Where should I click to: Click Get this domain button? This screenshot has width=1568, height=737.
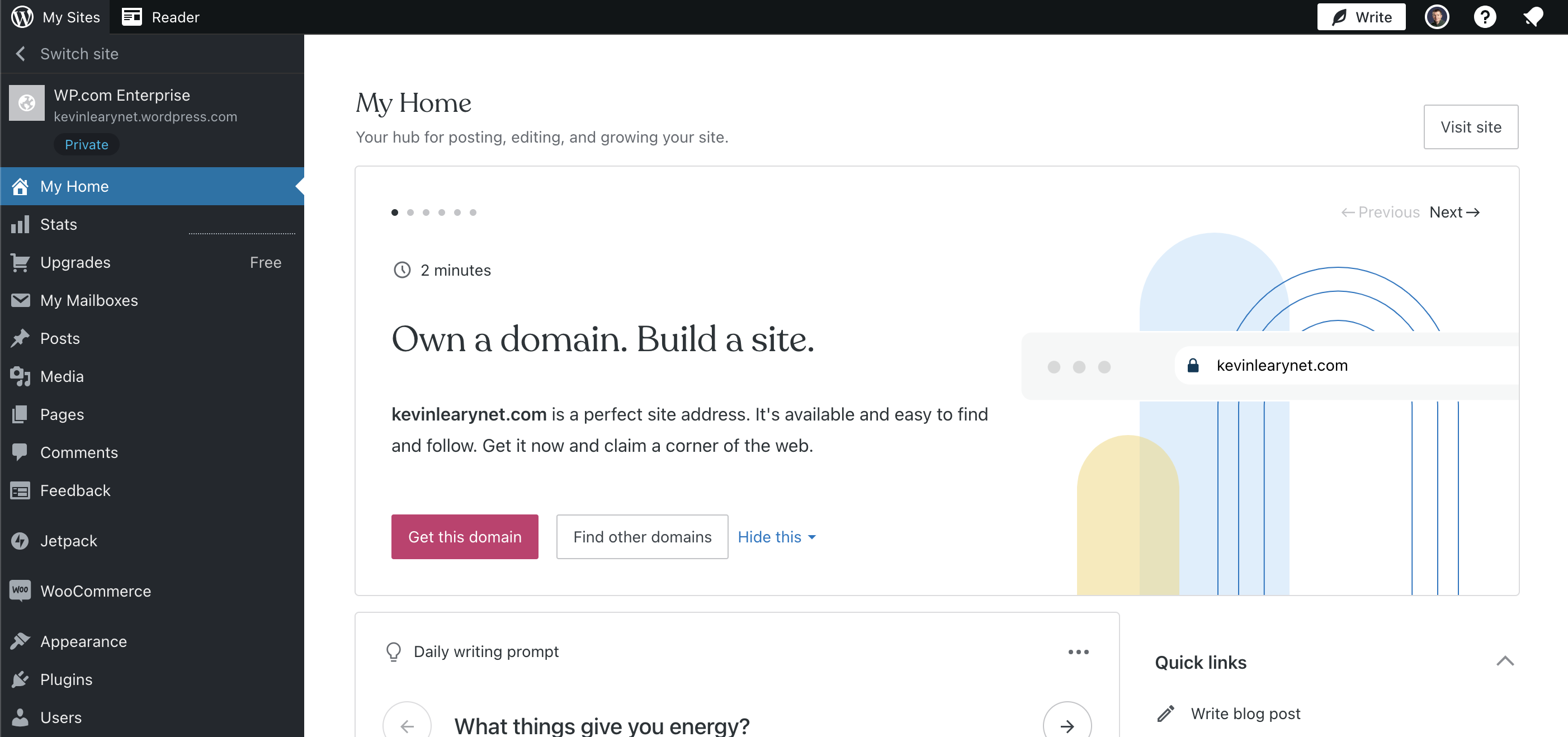pyautogui.click(x=464, y=537)
